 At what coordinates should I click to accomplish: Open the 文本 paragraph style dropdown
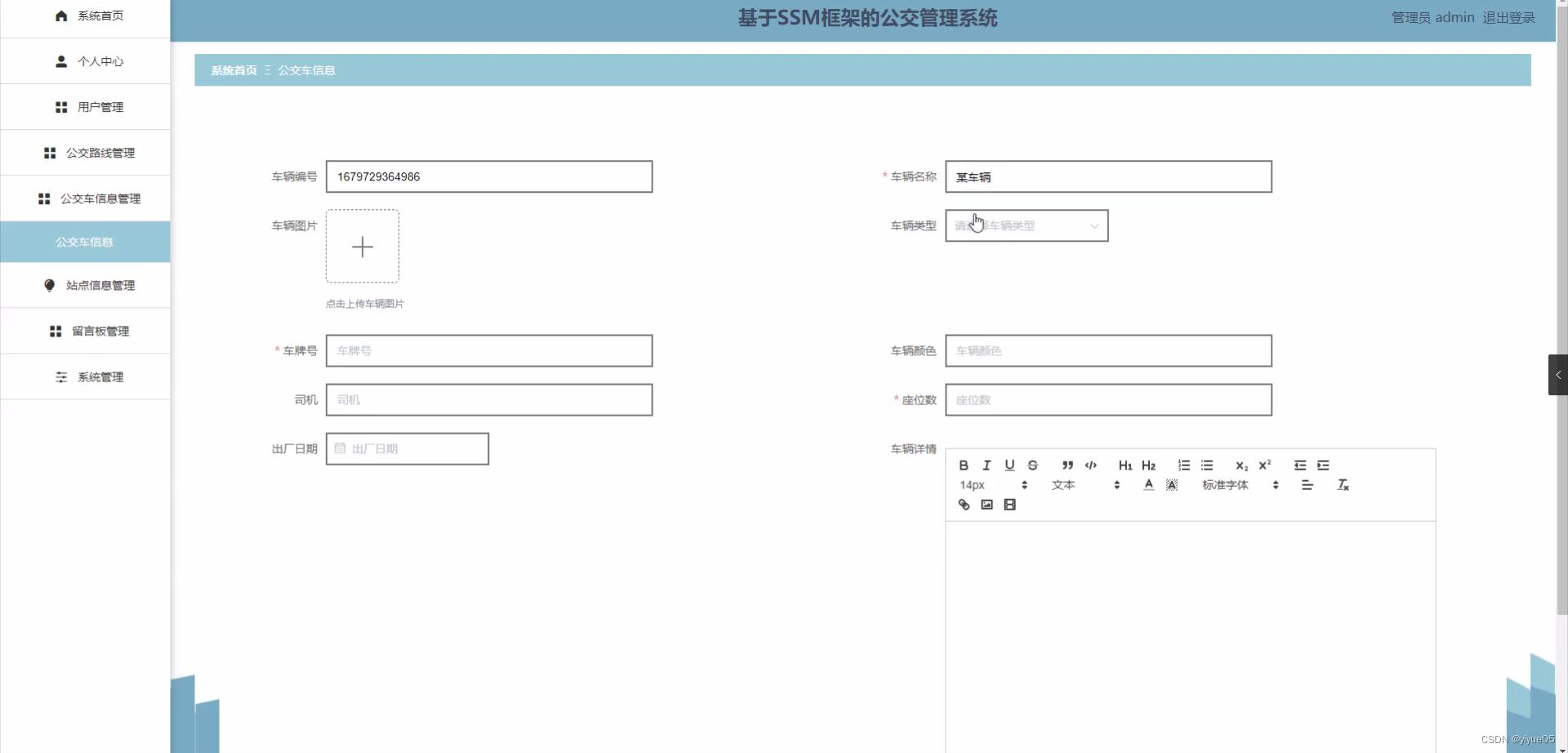pos(1085,485)
